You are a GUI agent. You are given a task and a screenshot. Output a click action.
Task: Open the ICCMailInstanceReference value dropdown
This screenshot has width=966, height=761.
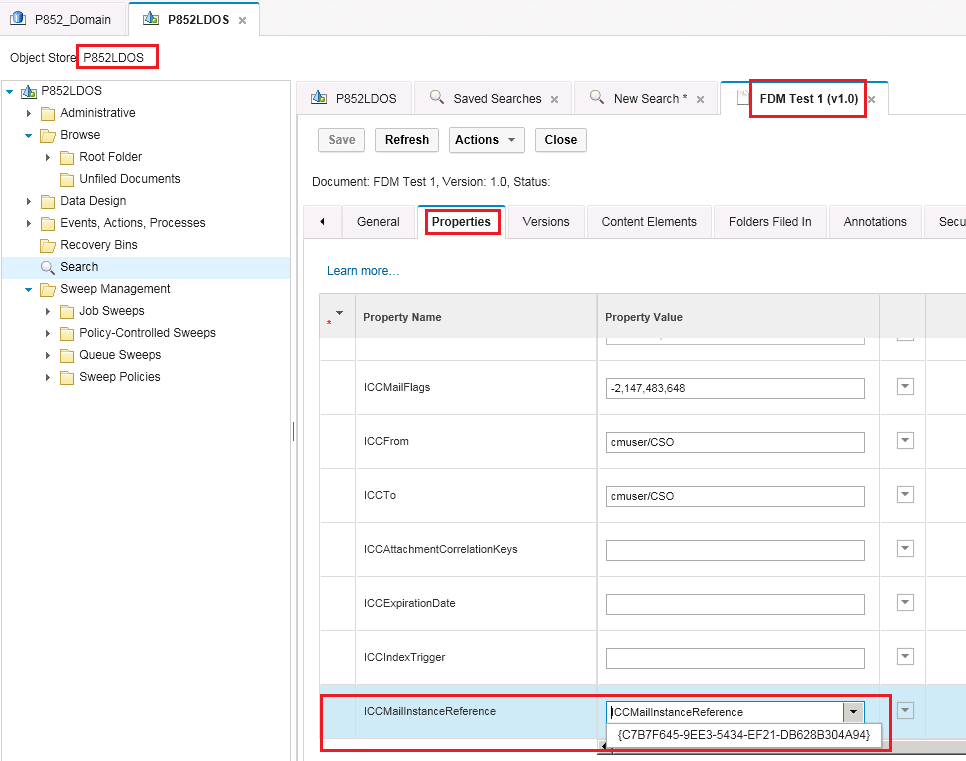[x=853, y=711]
